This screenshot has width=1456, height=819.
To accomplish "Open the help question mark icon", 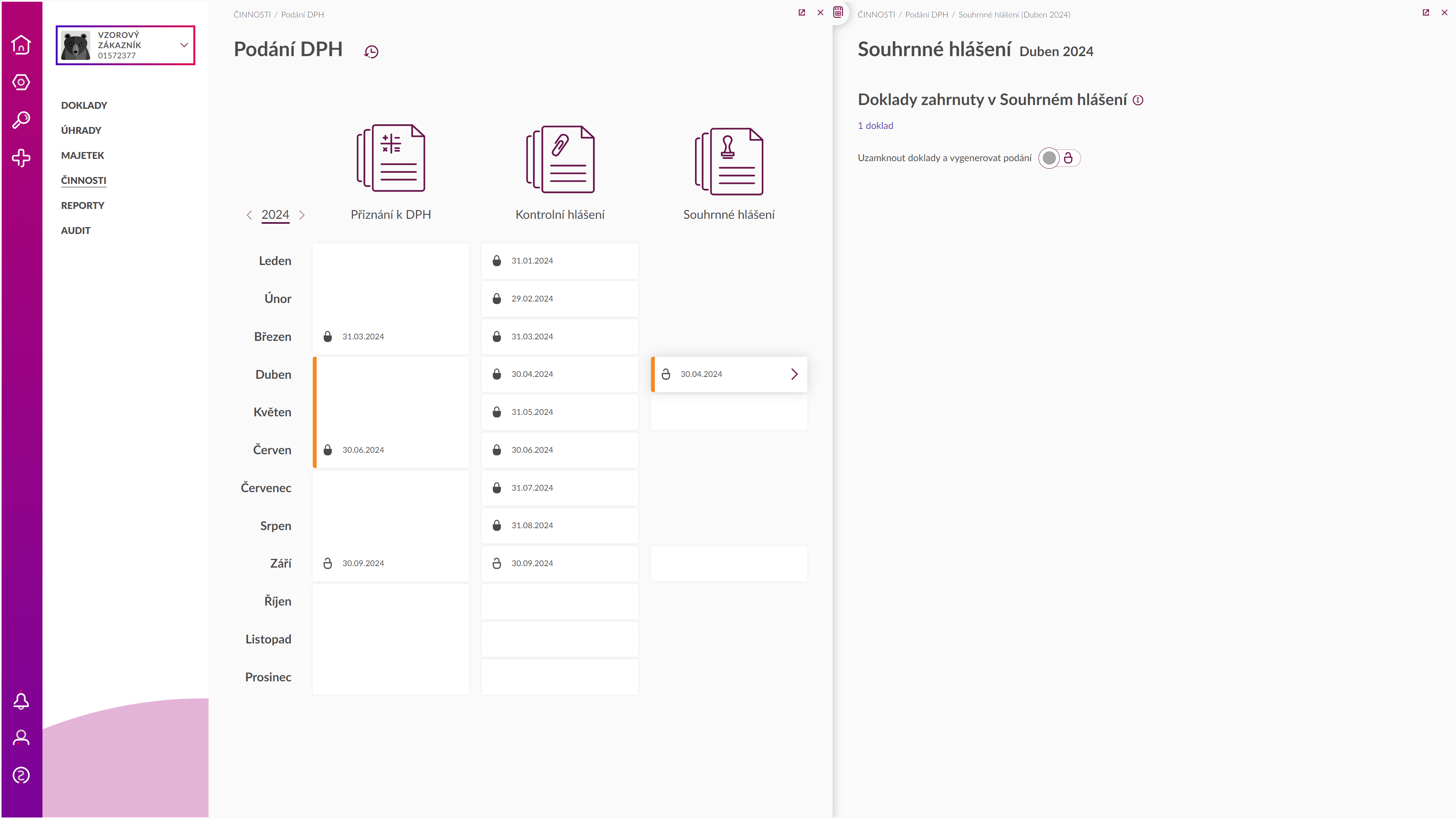I will (21, 775).
